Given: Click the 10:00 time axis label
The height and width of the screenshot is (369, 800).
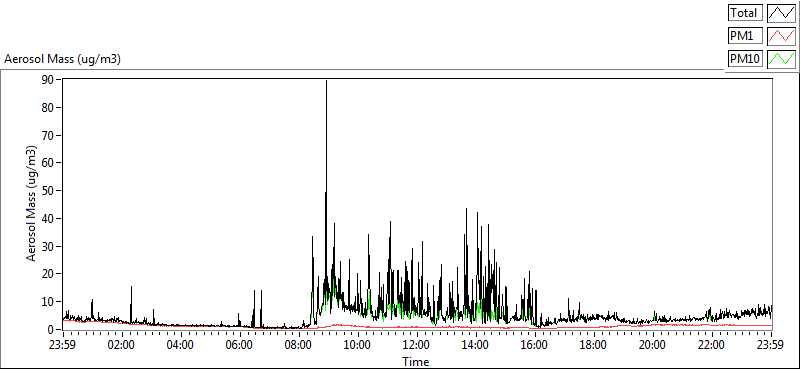Looking at the screenshot, I should (358, 344).
